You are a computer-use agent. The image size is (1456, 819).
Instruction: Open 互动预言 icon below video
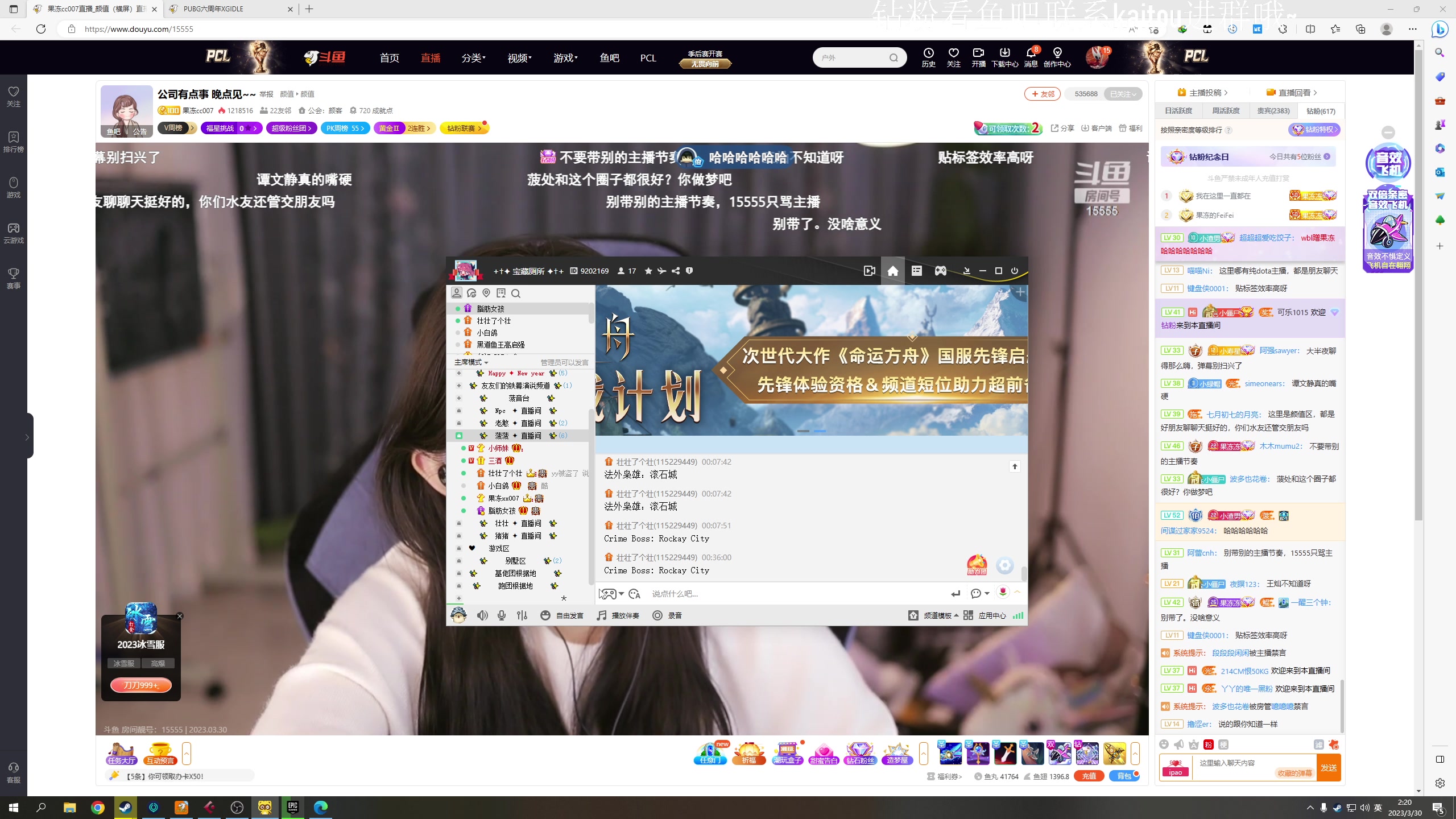click(160, 754)
